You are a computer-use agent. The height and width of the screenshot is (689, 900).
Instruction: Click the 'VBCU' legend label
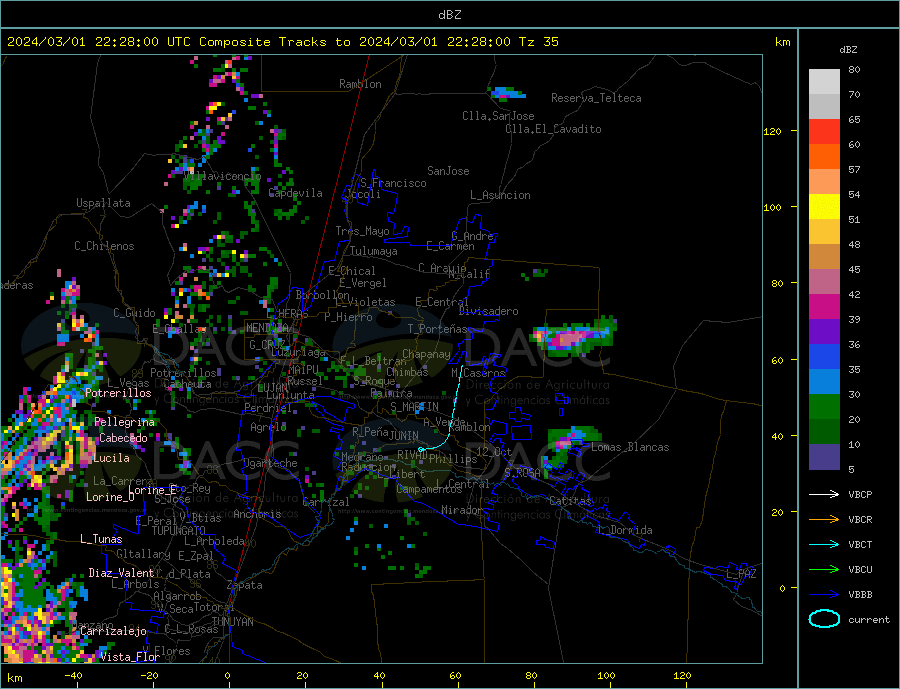860,570
